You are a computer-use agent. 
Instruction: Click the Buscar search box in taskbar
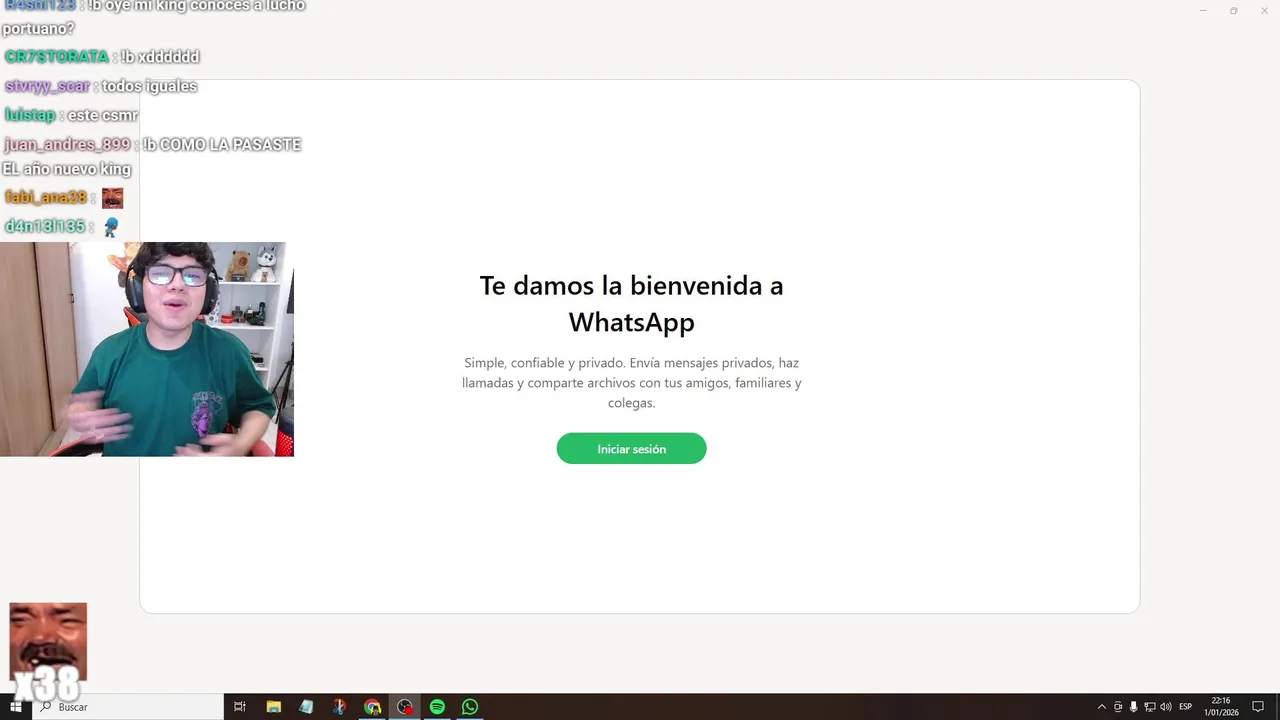(128, 707)
